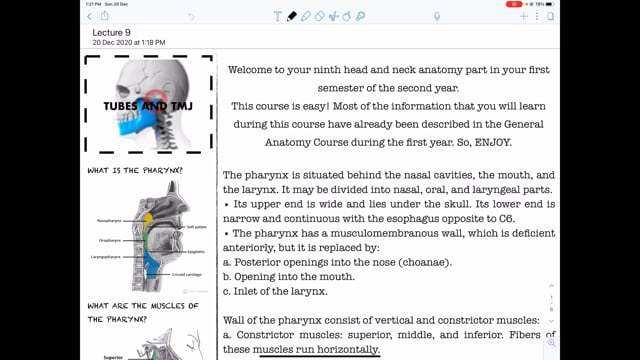Tap the note date 20 Dec 2020

129,42
